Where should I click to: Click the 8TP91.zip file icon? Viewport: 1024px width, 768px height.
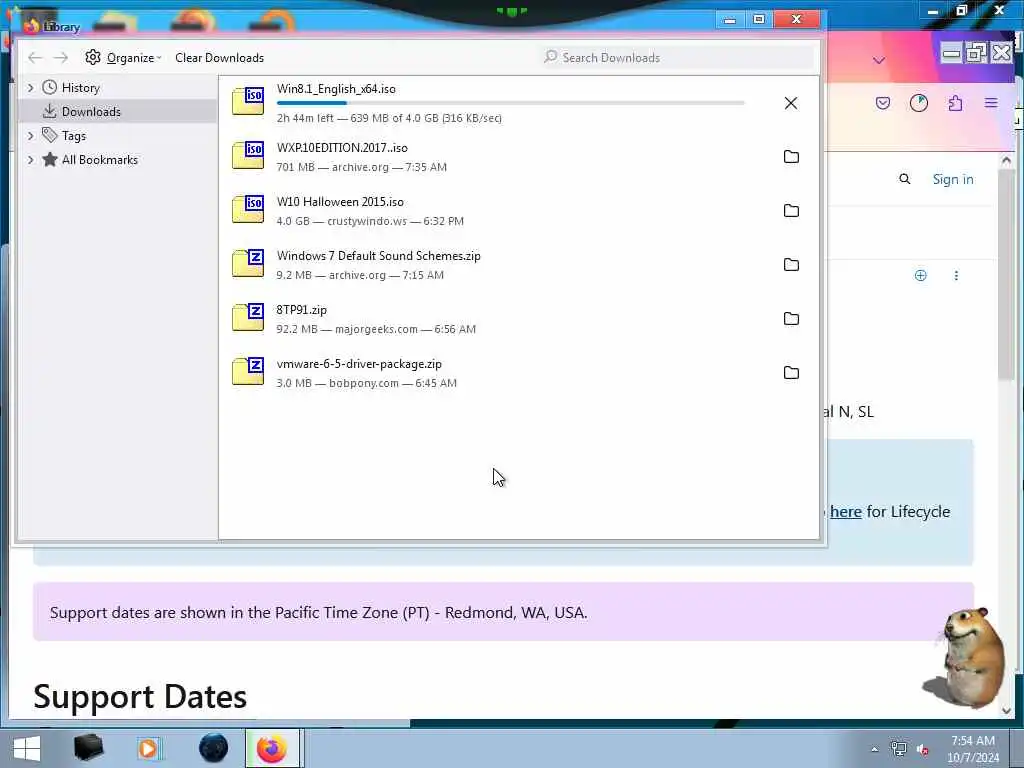248,317
